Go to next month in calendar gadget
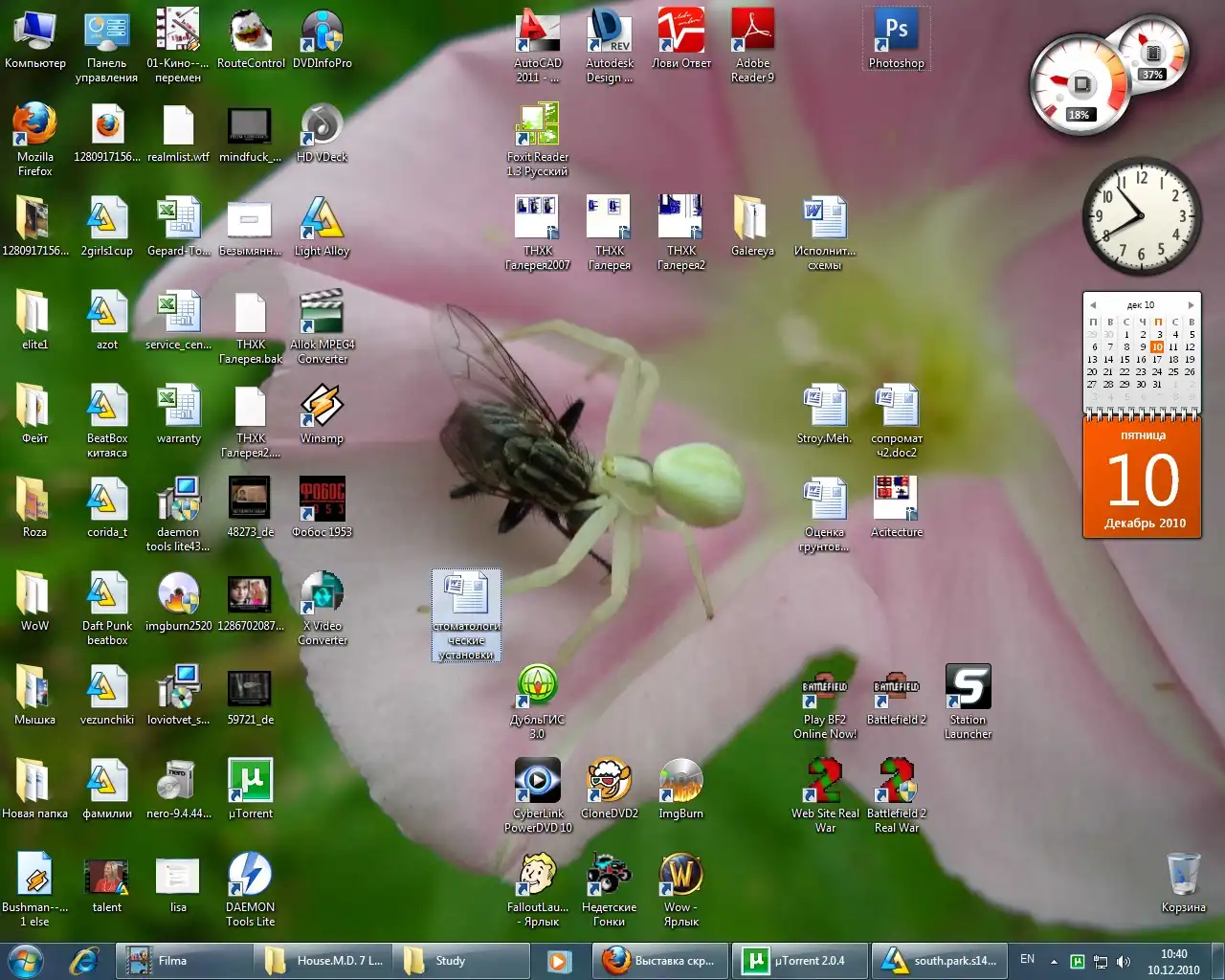This screenshot has width=1225, height=980. tap(1191, 305)
